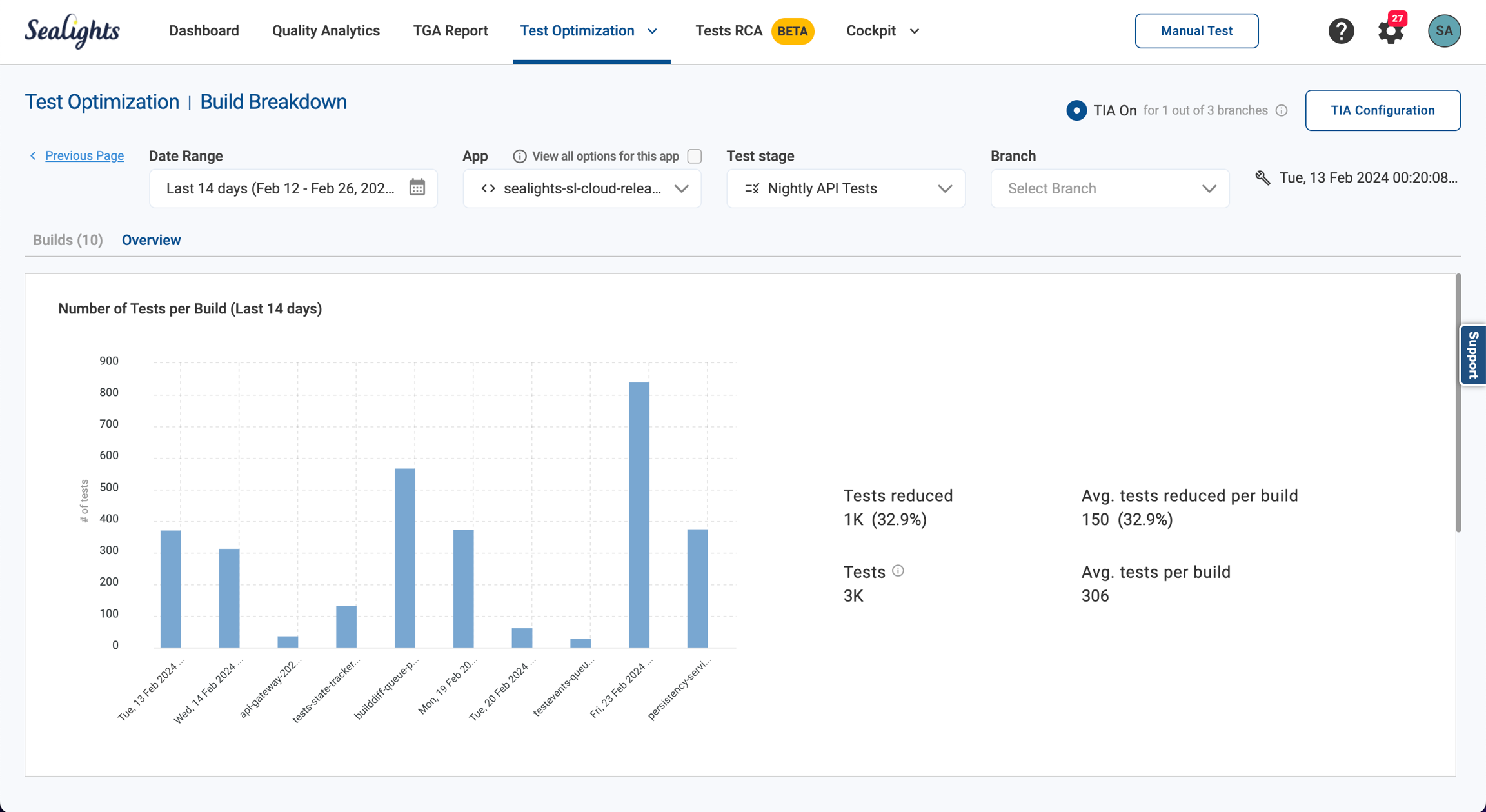This screenshot has height=812, width=1486.
Task: Click the SA user avatar
Action: pos(1444,31)
